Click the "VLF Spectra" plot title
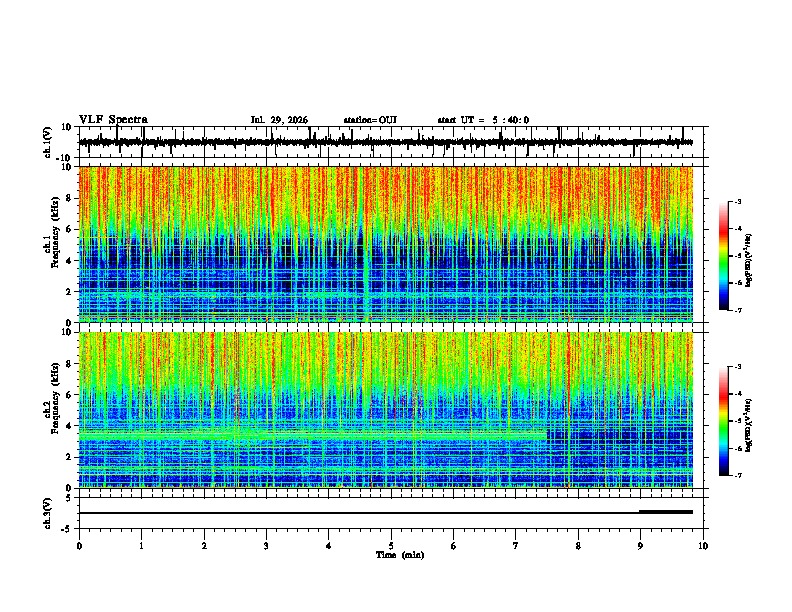Image resolution: width=792 pixels, height=612 pixels. pyautogui.click(x=113, y=120)
